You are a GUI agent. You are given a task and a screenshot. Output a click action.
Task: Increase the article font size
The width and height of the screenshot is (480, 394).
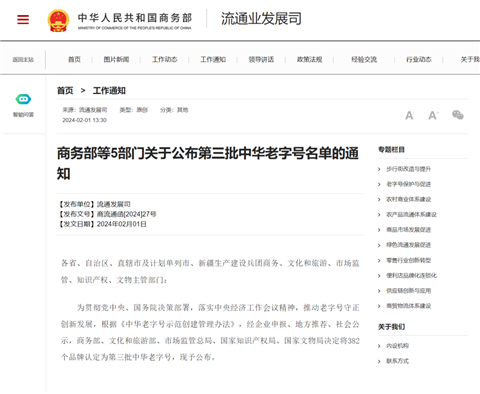(x=433, y=115)
